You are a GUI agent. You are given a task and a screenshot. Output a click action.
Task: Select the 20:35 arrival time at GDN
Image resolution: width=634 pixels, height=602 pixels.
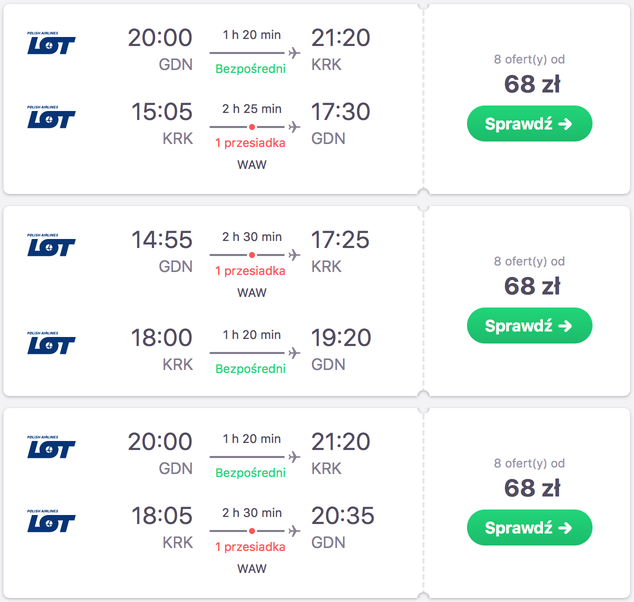[342, 516]
